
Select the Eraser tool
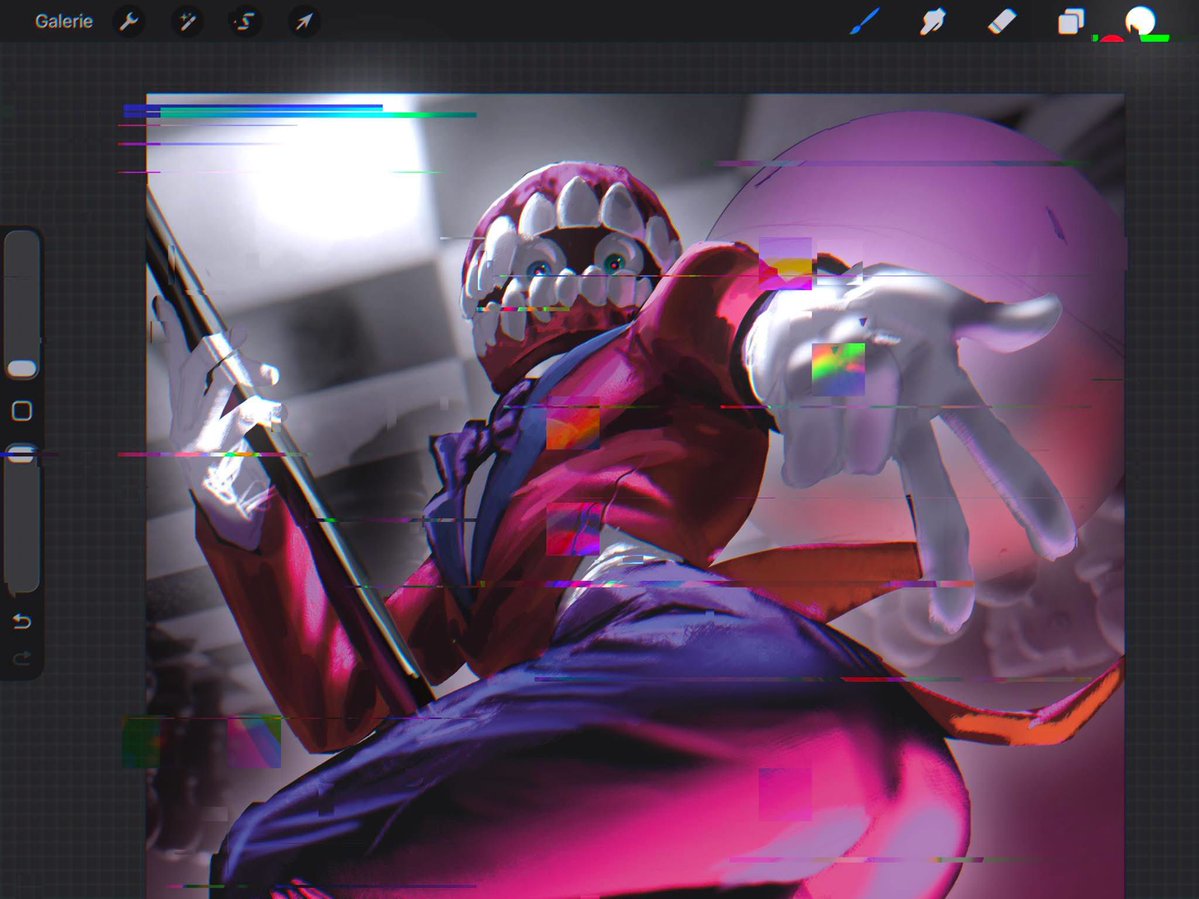(1002, 21)
